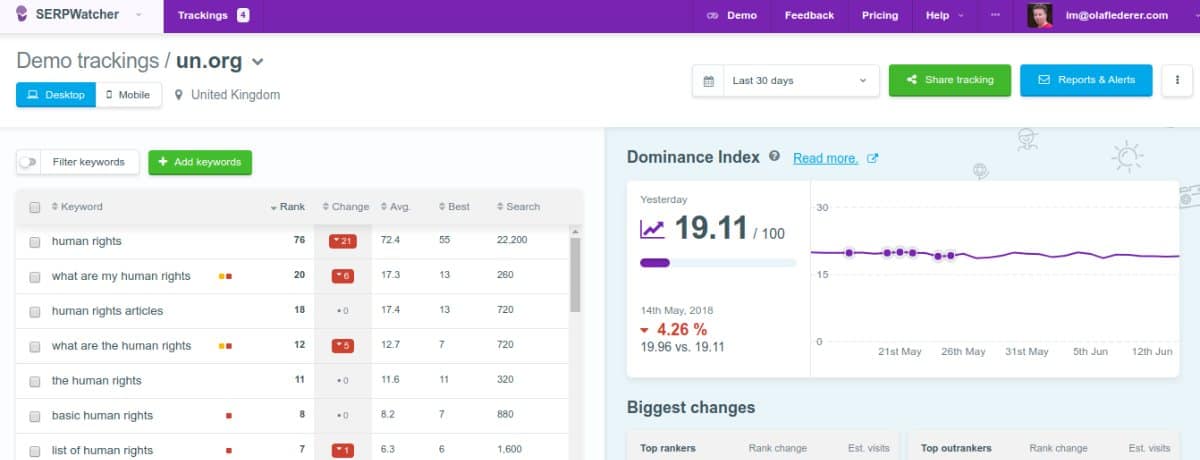This screenshot has width=1200, height=460.
Task: Click the red -6 change badge
Action: pos(343,276)
